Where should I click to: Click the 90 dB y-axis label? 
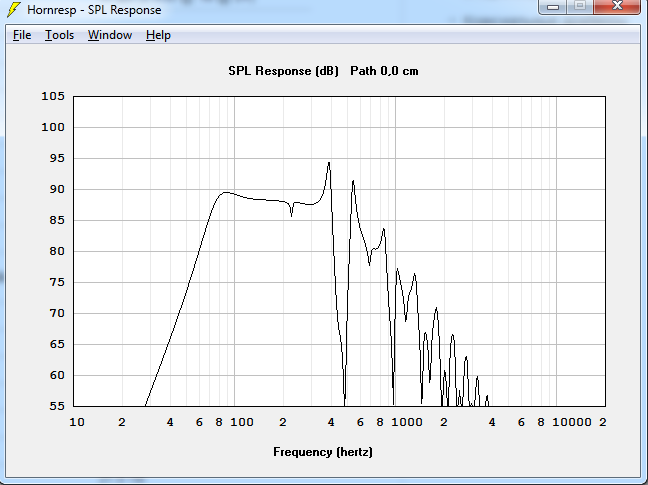point(57,189)
